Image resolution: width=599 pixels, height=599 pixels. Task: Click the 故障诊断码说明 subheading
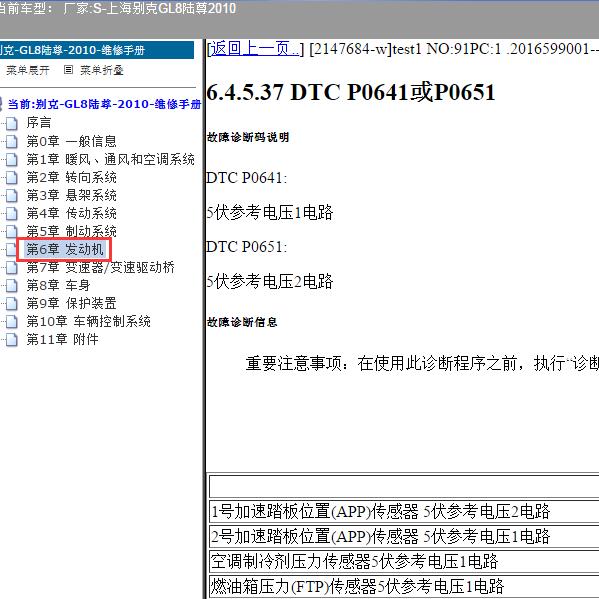[248, 137]
